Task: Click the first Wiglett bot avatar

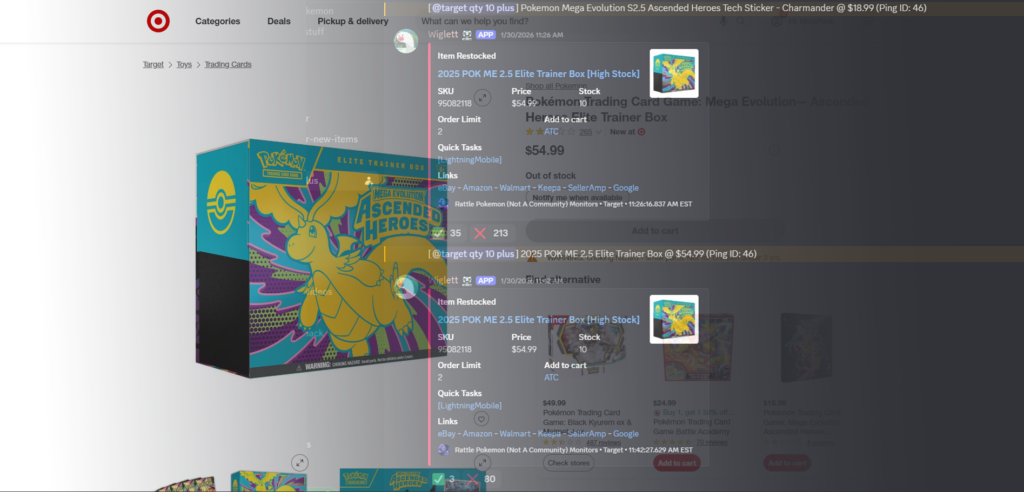Action: tap(406, 41)
